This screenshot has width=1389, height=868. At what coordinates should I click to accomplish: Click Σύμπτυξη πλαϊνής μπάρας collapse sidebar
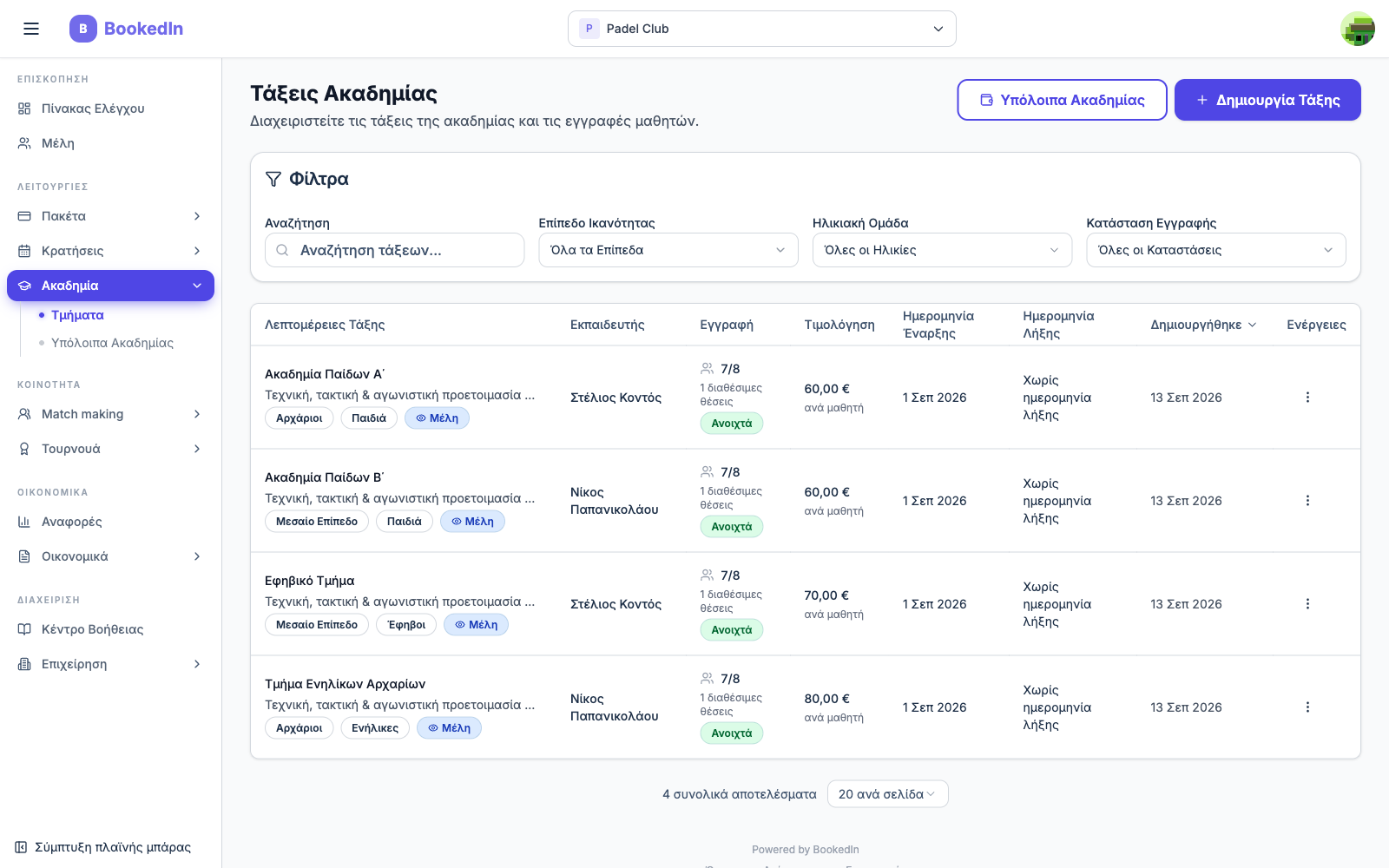click(x=103, y=847)
